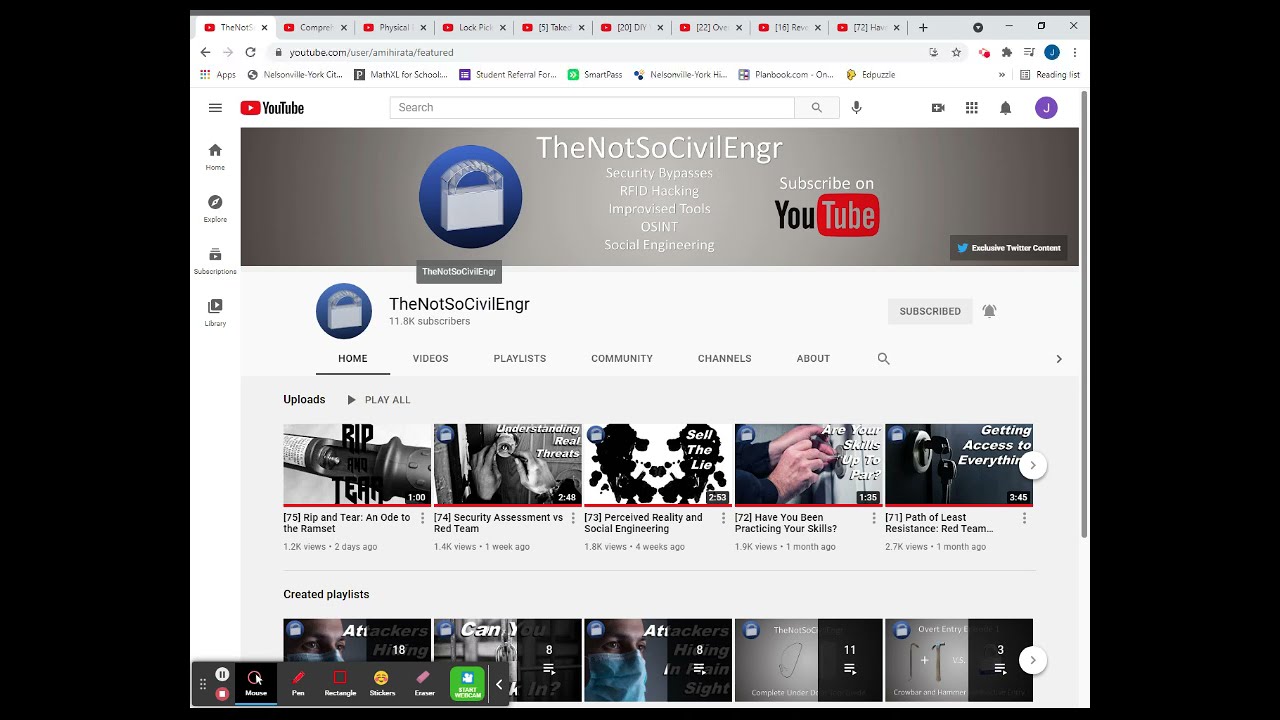Start voice search with the microphone
Viewport: 1280px width, 720px height.
tap(856, 108)
